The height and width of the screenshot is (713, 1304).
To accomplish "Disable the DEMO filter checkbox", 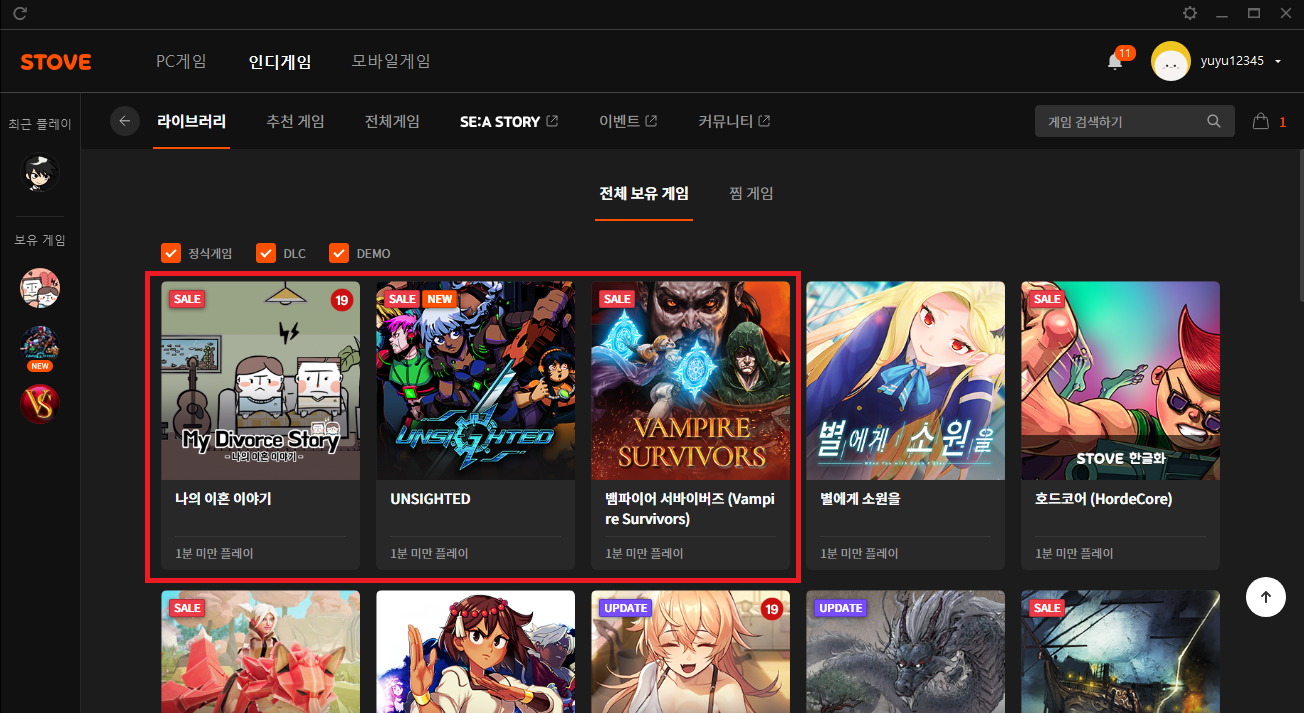I will click(339, 253).
